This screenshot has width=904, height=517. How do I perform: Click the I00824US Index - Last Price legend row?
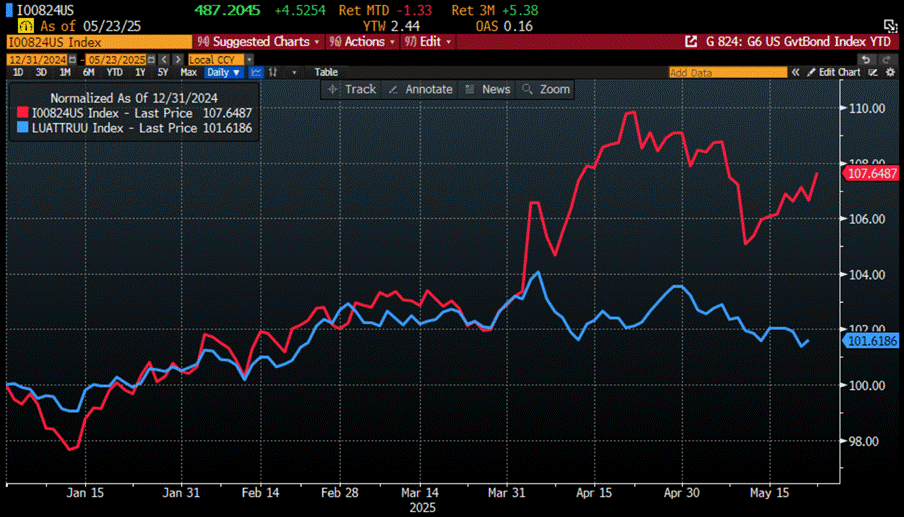tap(134, 112)
